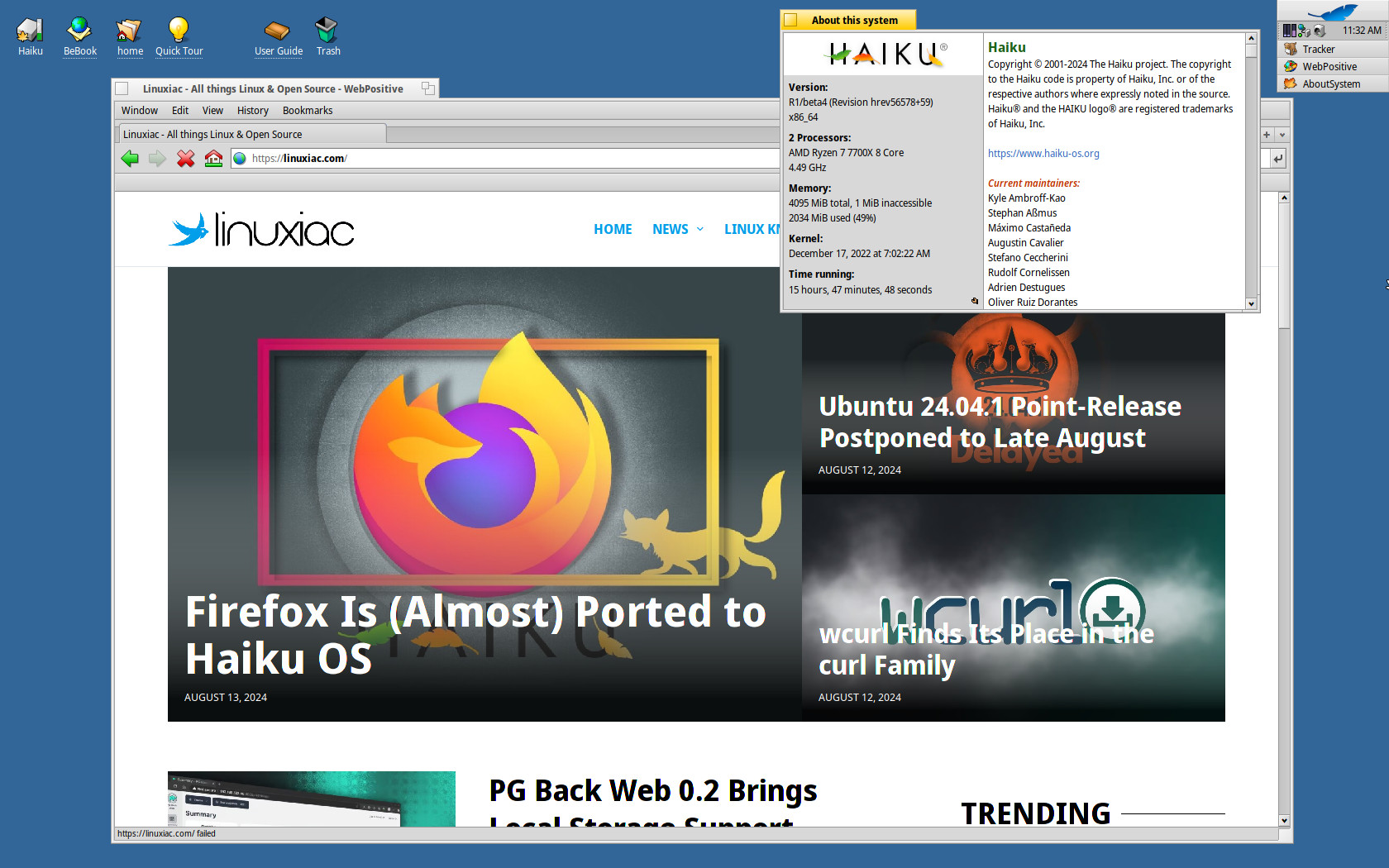Go forward using the forward arrow

coord(157,159)
